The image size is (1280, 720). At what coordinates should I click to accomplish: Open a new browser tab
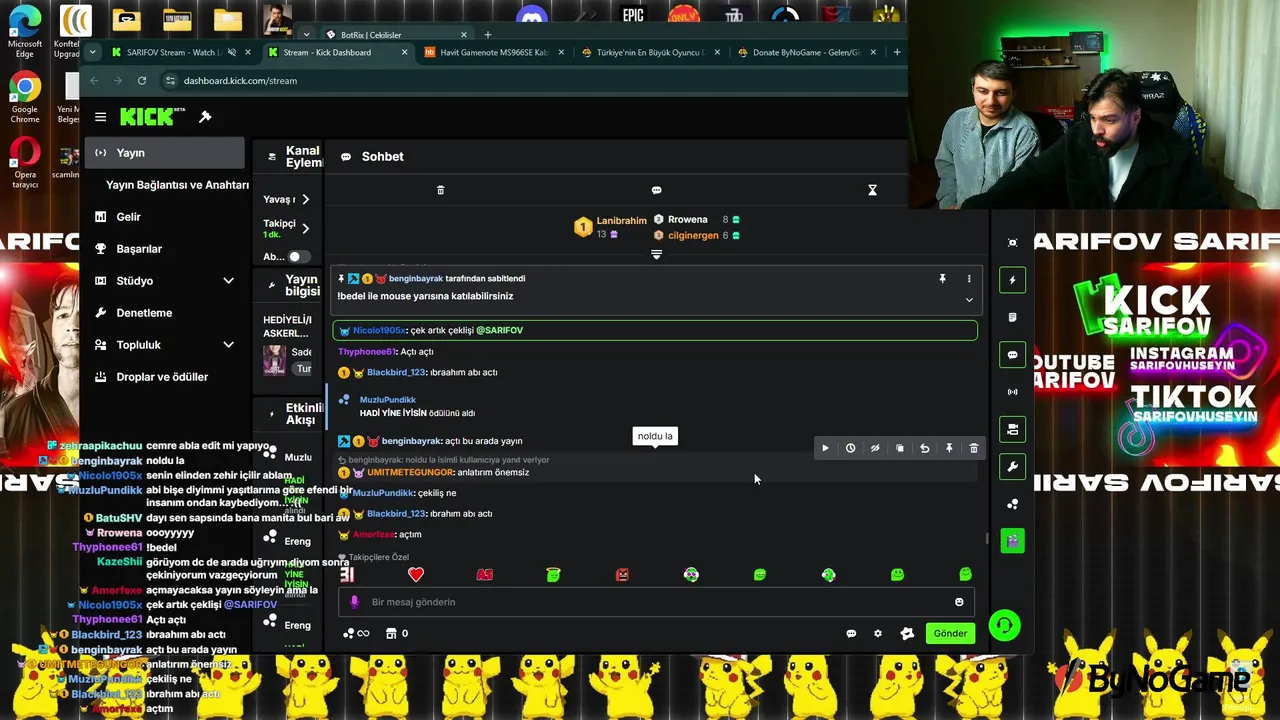click(x=897, y=52)
